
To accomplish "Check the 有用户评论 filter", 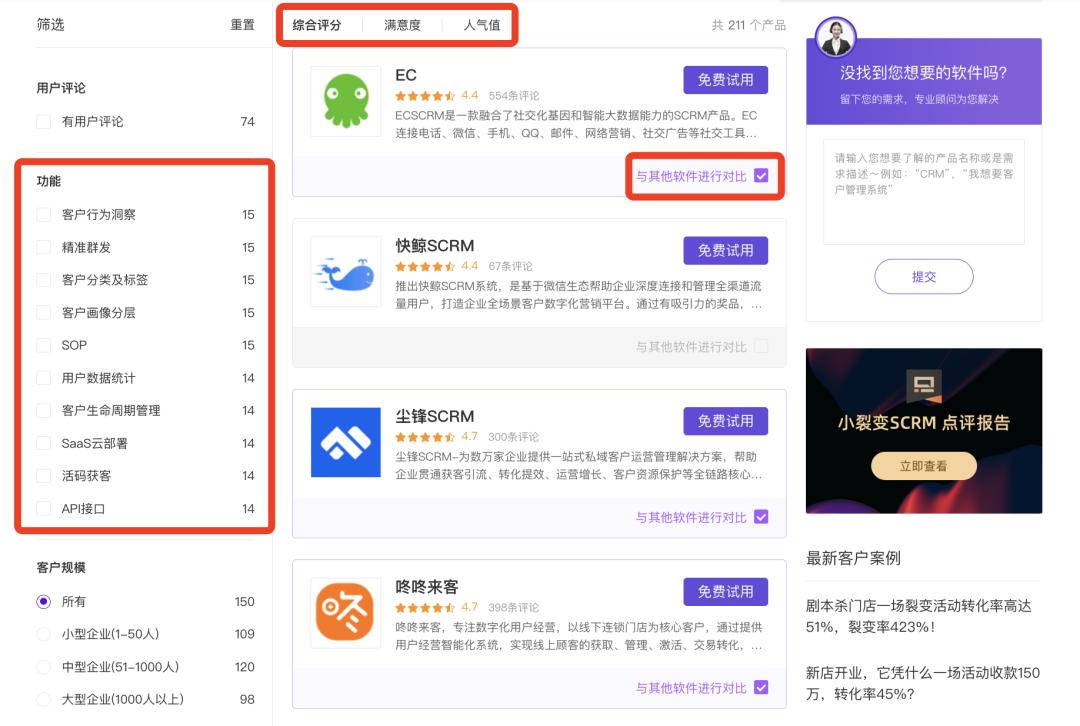I will tap(43, 122).
